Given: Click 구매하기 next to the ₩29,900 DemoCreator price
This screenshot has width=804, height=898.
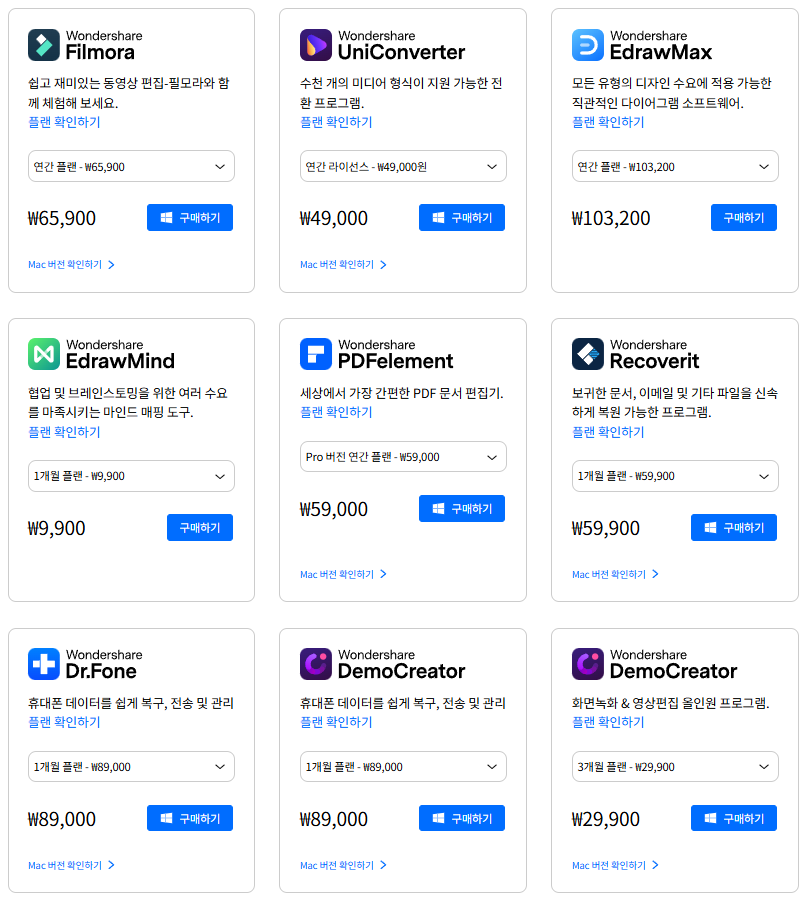Looking at the screenshot, I should [x=734, y=818].
